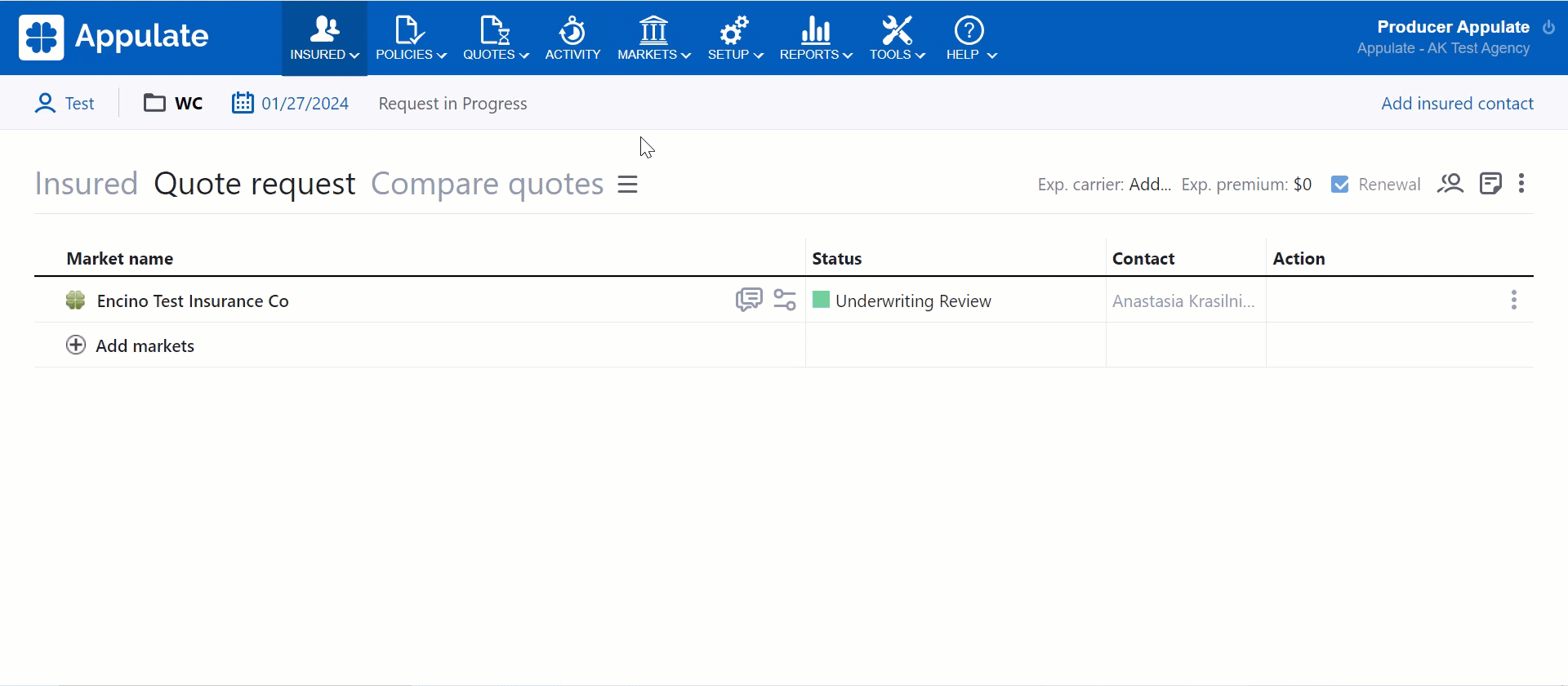Click the green Underwriting Review status swatch

click(822, 300)
